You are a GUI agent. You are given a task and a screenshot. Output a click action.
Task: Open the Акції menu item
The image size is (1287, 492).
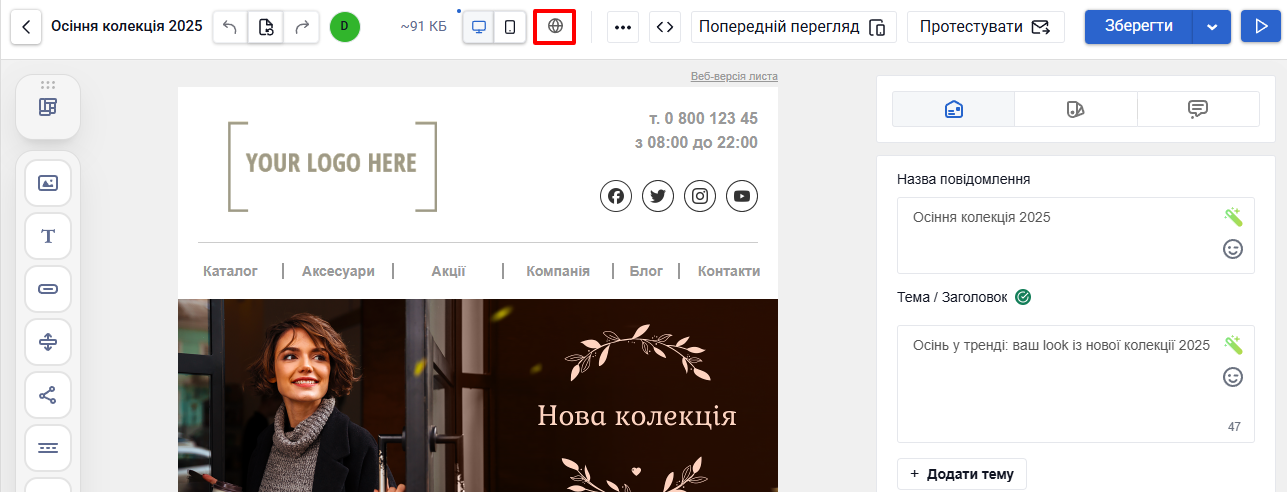tap(449, 271)
